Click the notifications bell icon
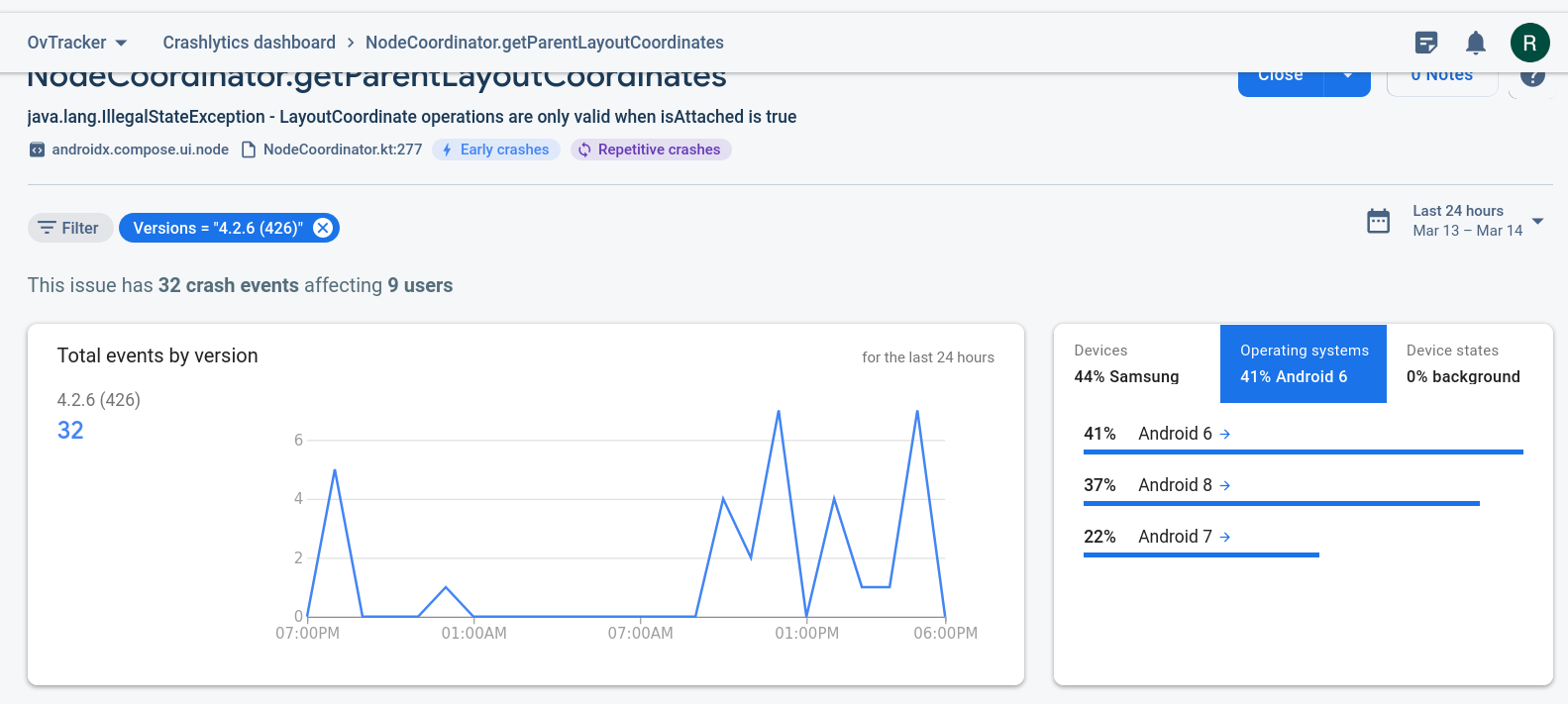 (x=1476, y=43)
